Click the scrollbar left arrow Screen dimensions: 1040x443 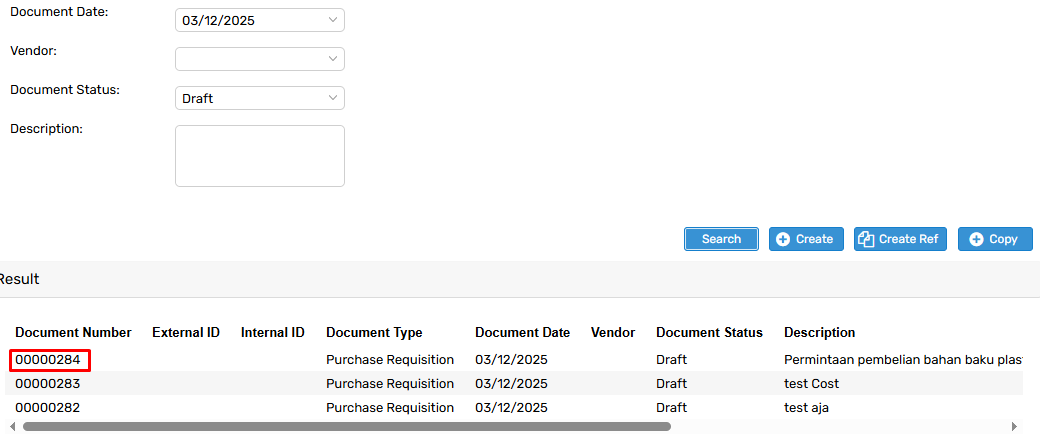(12, 426)
